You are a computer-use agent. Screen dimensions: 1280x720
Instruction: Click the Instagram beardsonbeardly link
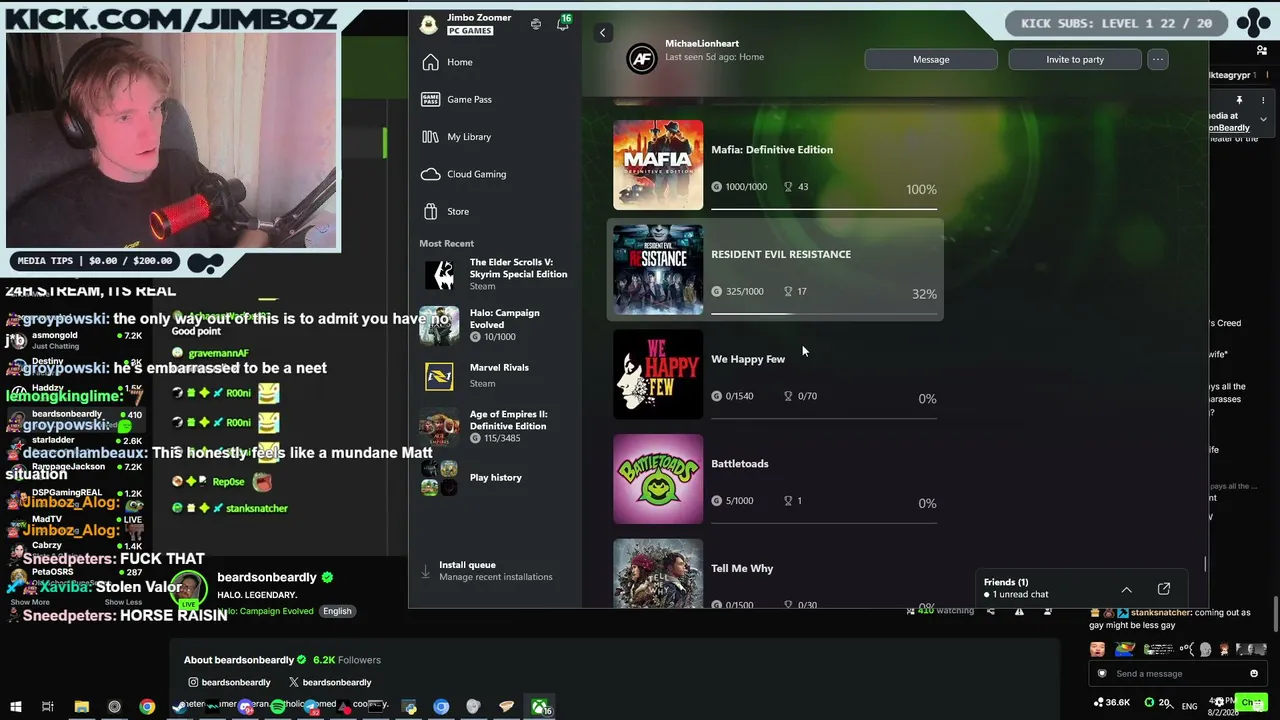(x=229, y=682)
